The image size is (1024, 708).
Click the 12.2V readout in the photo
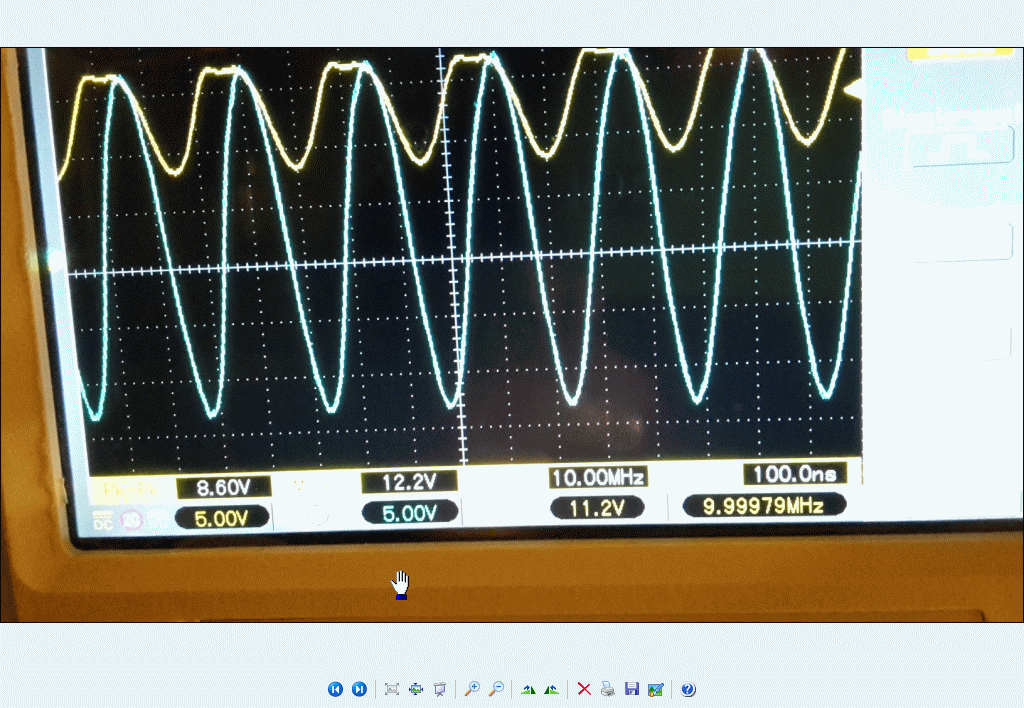coord(409,483)
